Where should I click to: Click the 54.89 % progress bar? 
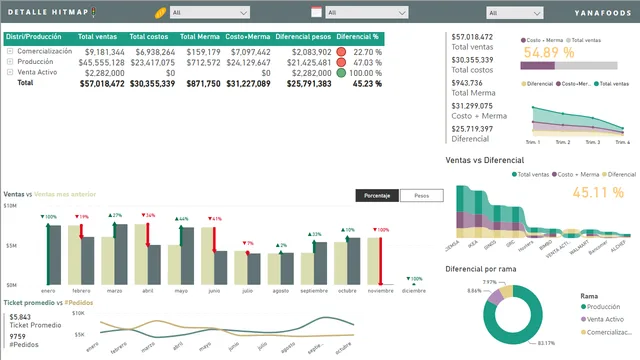pyautogui.click(x=569, y=65)
